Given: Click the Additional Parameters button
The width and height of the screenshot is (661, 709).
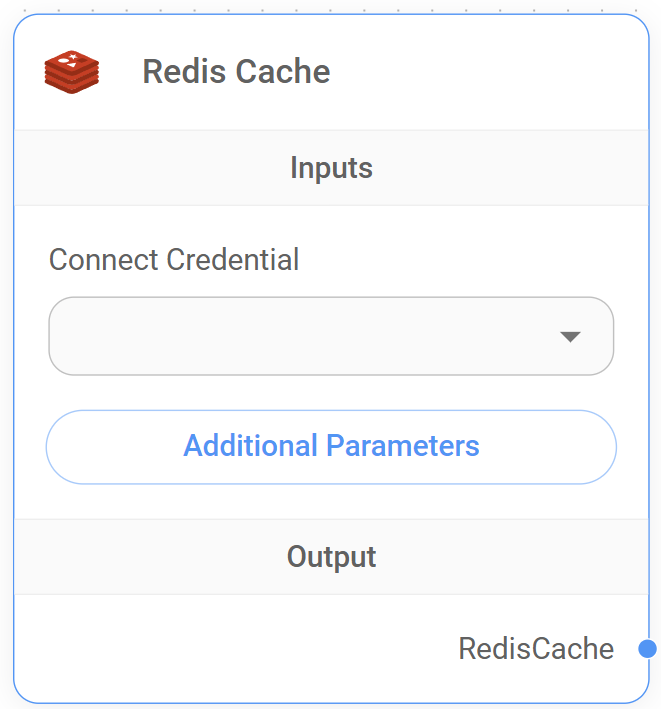Looking at the screenshot, I should tap(331, 446).
